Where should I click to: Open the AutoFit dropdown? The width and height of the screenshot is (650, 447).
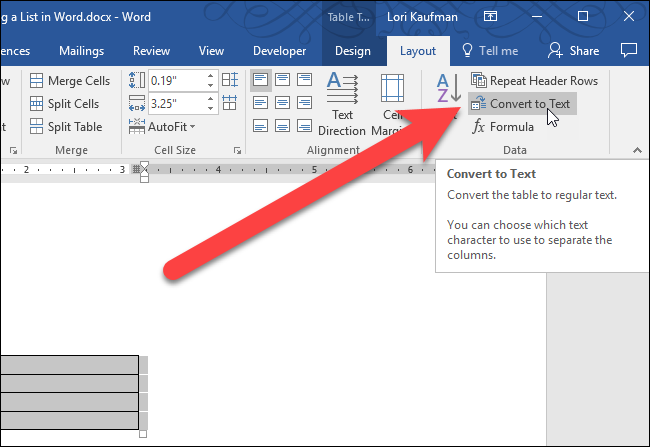(172, 127)
